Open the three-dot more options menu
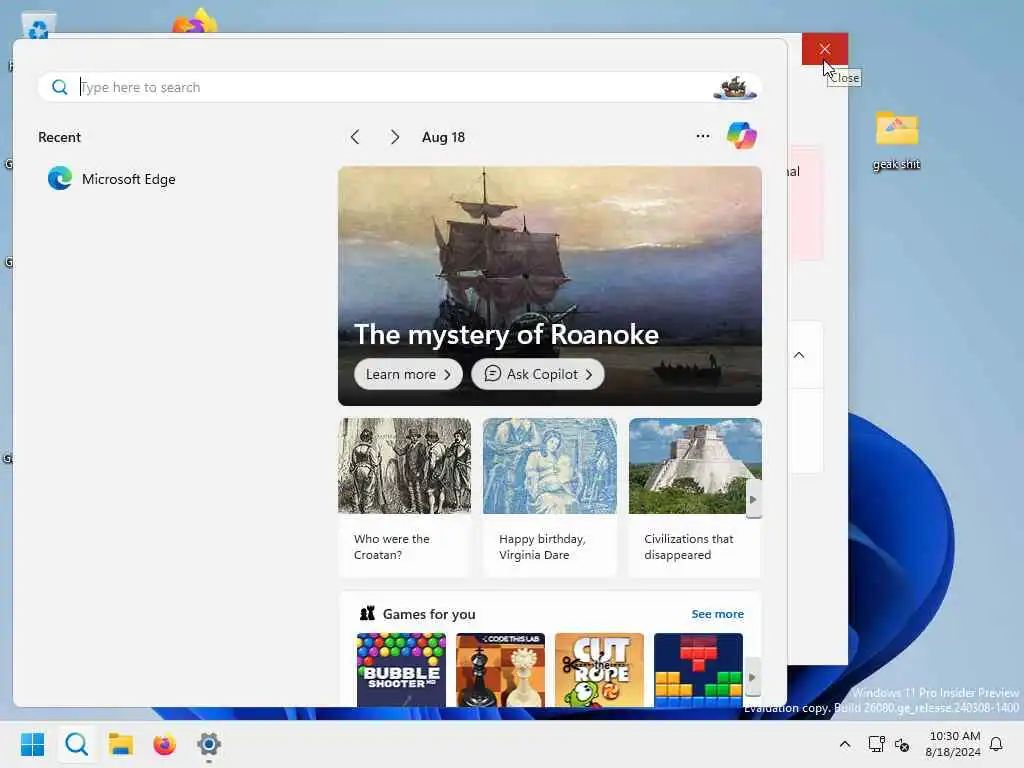The image size is (1024, 768). [703, 136]
